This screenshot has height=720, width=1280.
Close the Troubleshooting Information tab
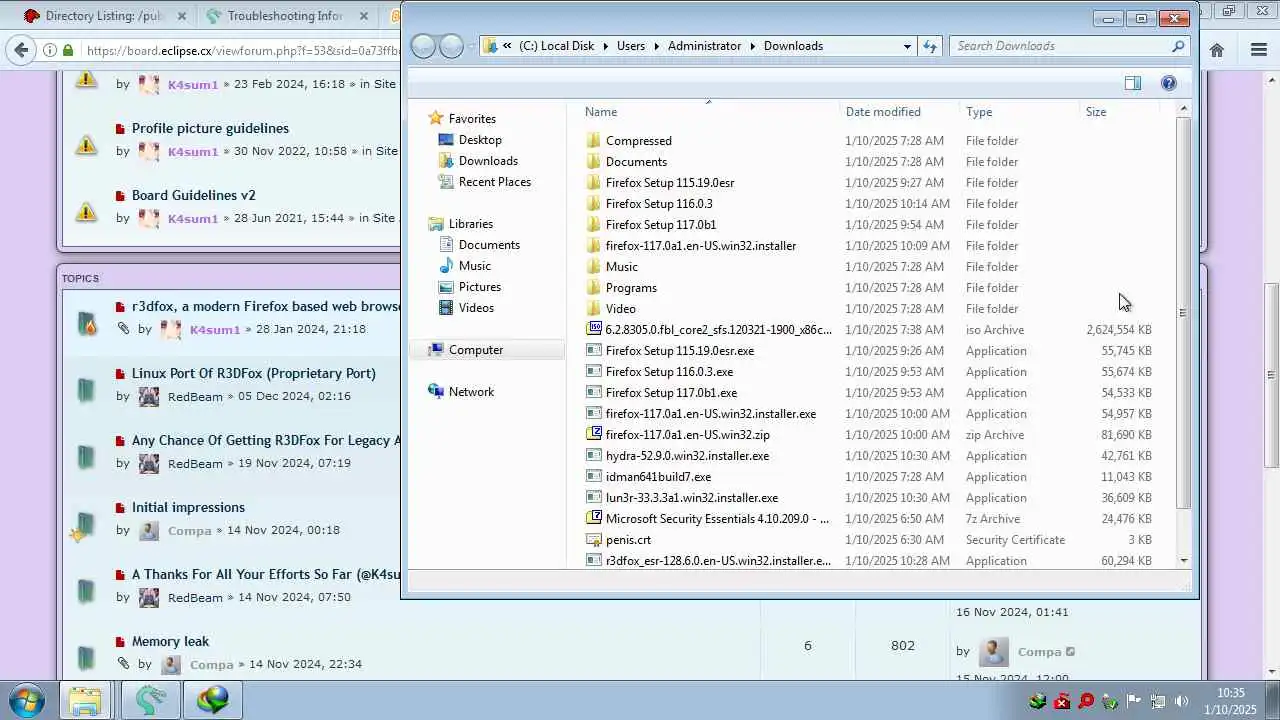point(365,16)
